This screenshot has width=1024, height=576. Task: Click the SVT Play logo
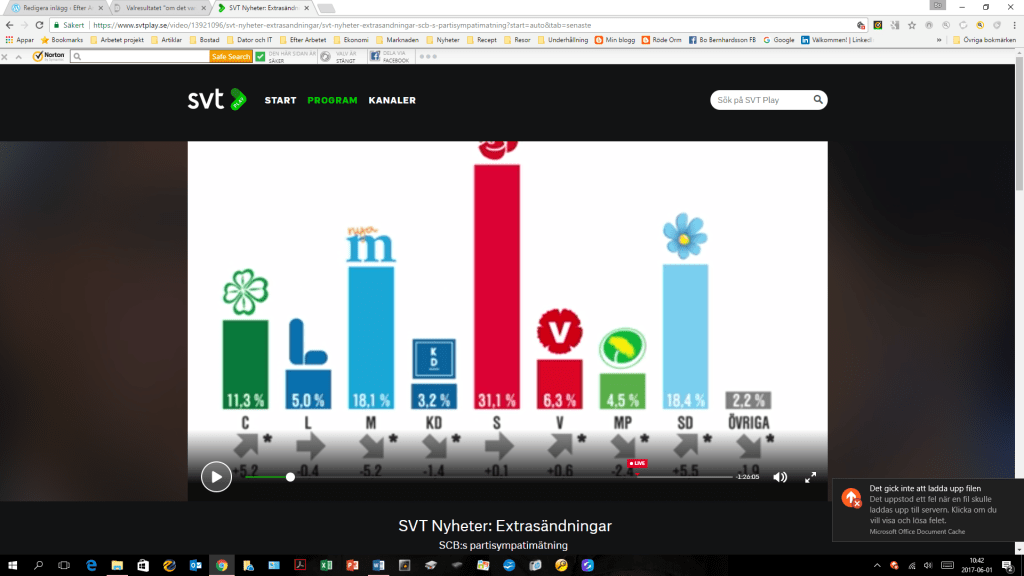(215, 100)
